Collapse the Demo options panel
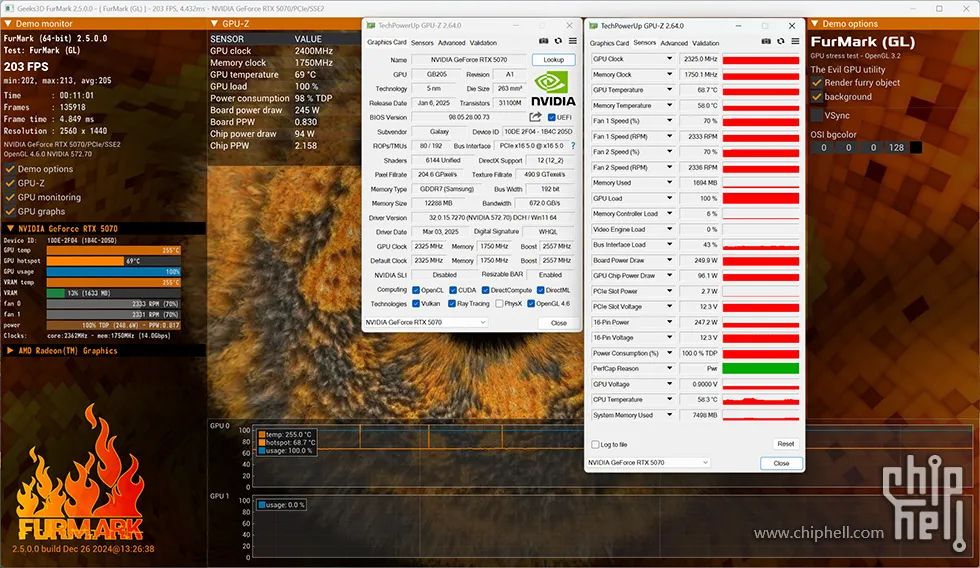 (814, 23)
